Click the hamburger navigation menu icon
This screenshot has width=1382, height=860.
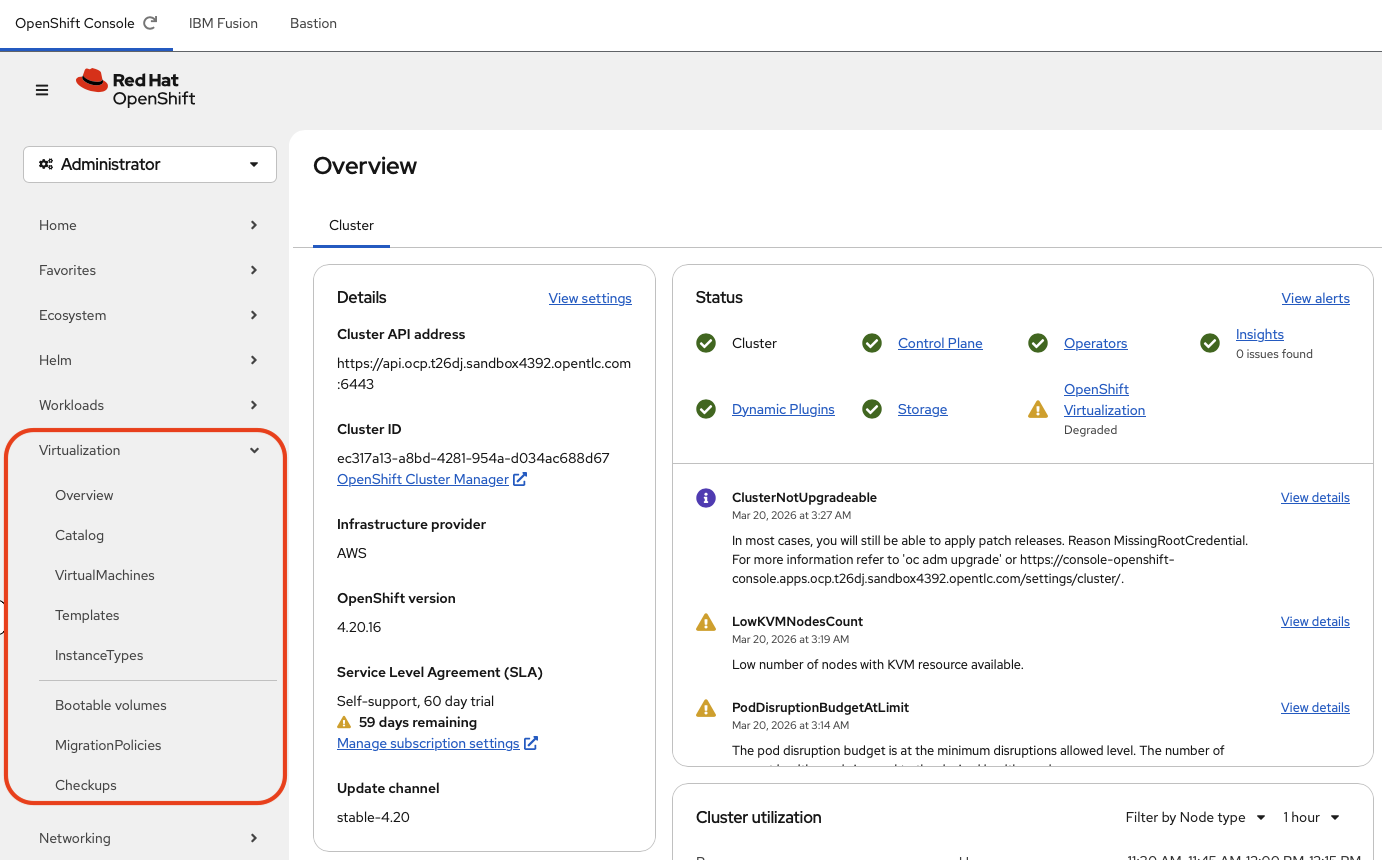click(x=42, y=90)
